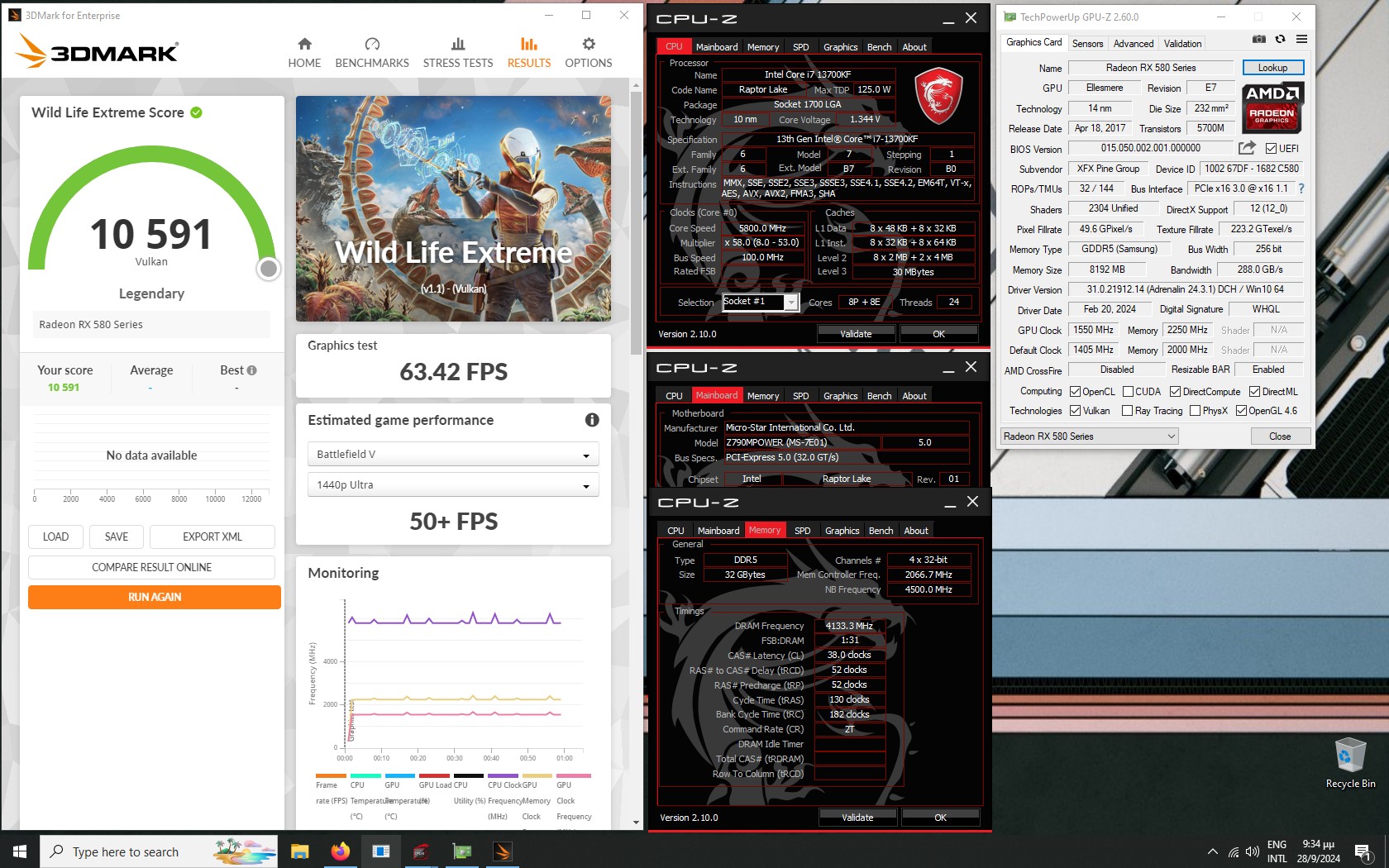Open the 3DMark Home section
Image resolution: width=1389 pixels, height=868 pixels.
(x=304, y=53)
